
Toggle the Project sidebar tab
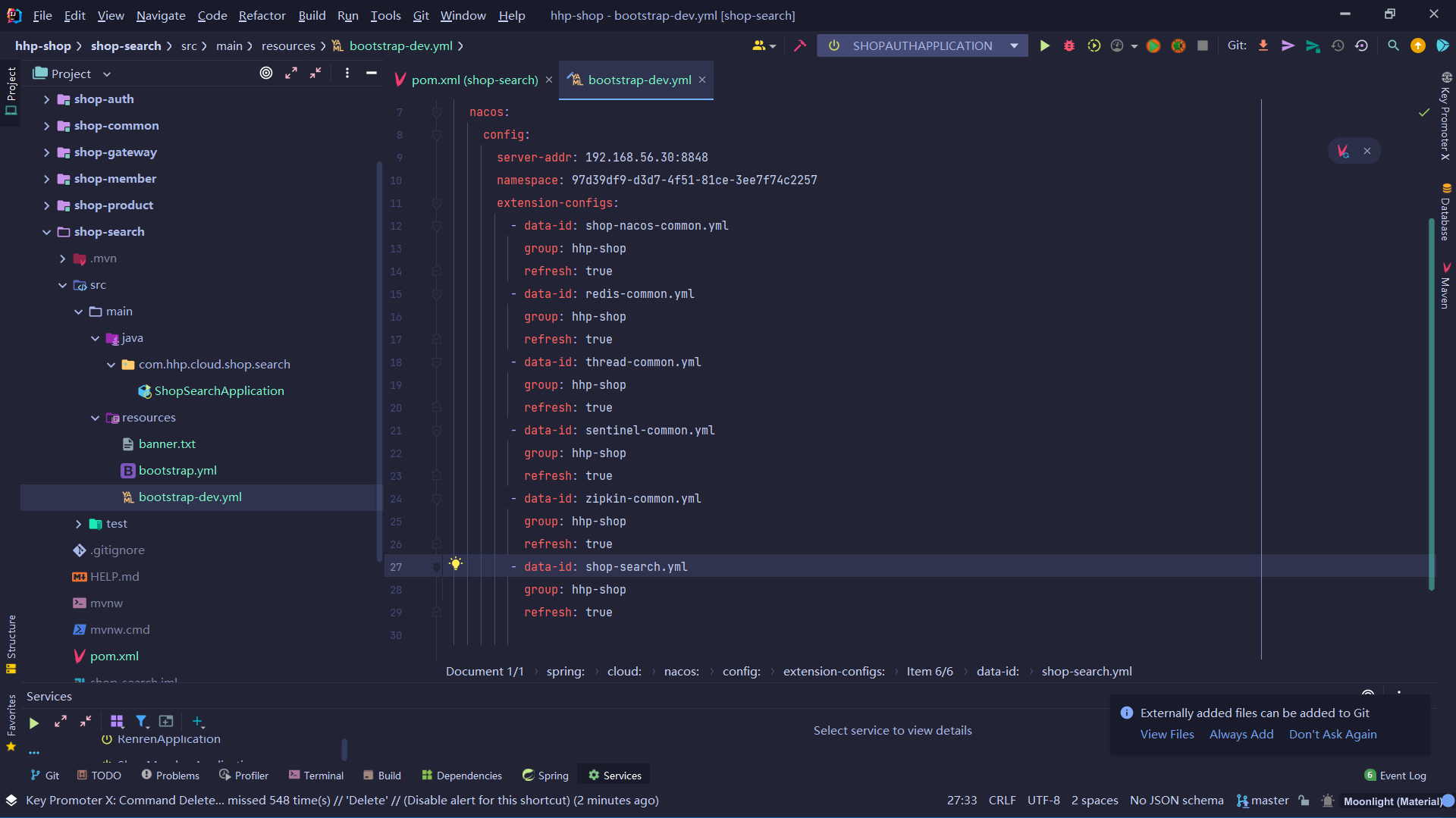11,91
